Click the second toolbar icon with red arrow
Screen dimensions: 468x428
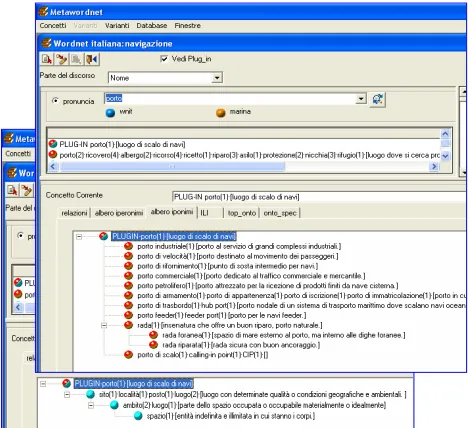point(61,59)
